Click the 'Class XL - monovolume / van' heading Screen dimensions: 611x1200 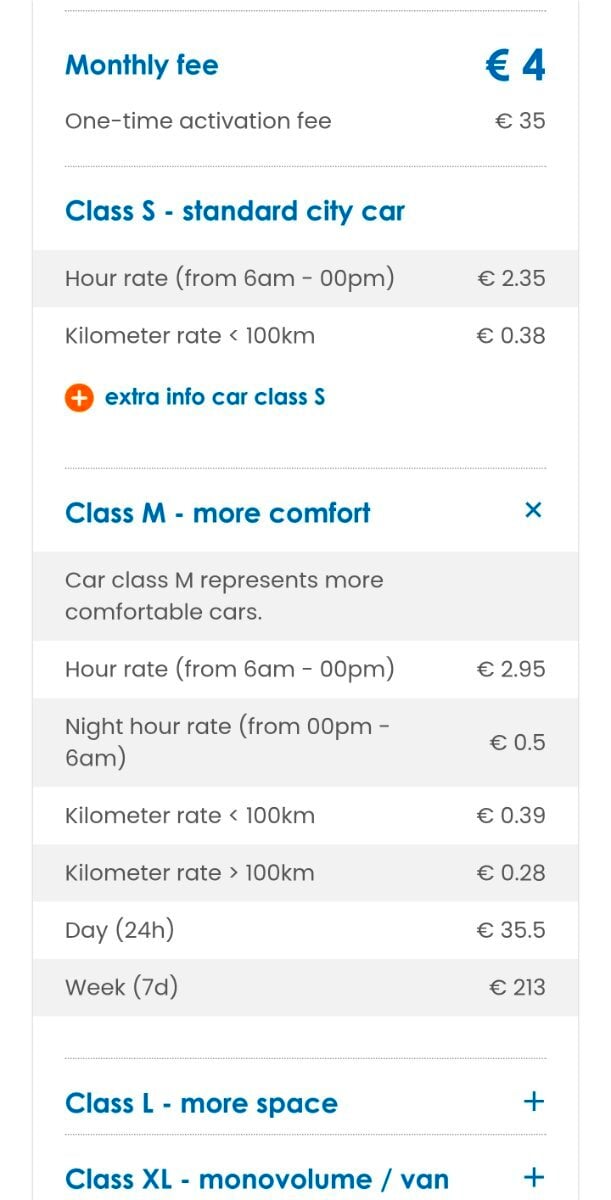coord(256,1179)
